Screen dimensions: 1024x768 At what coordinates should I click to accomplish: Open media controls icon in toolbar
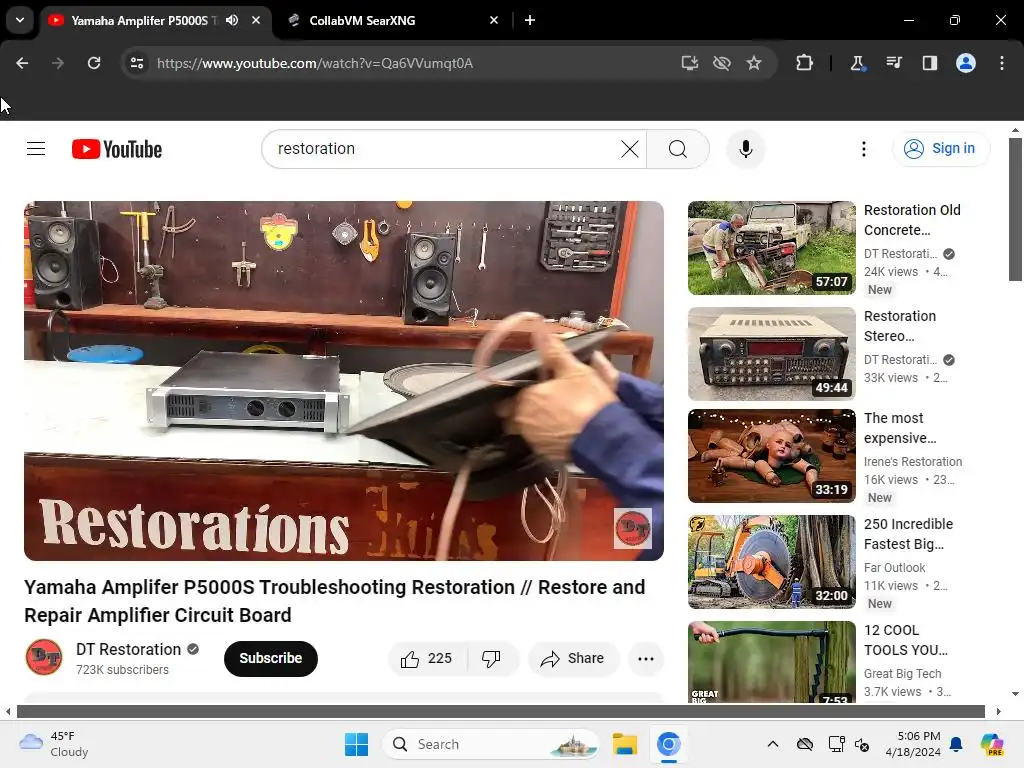coord(893,63)
